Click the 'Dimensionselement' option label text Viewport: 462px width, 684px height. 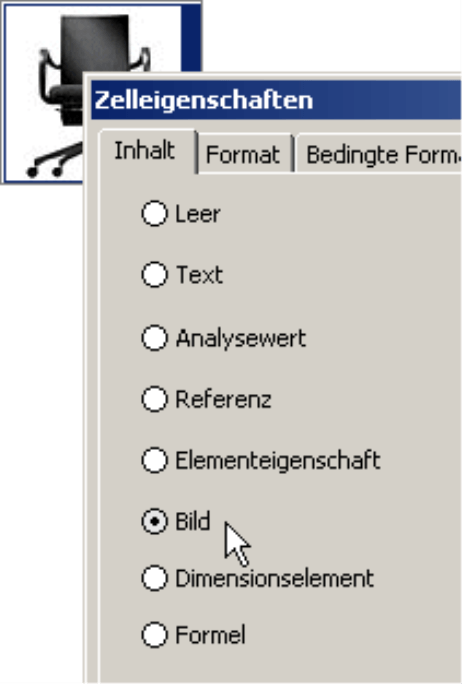pyautogui.click(x=275, y=579)
